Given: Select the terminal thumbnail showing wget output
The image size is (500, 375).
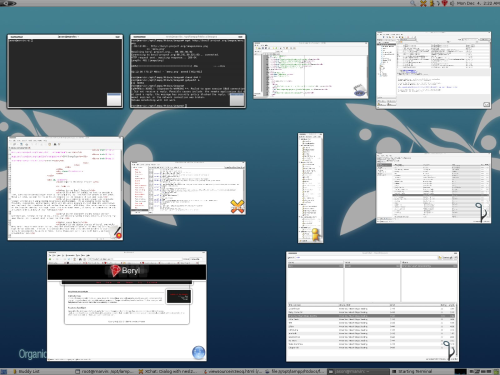Looking at the screenshot, I should click(188, 71).
